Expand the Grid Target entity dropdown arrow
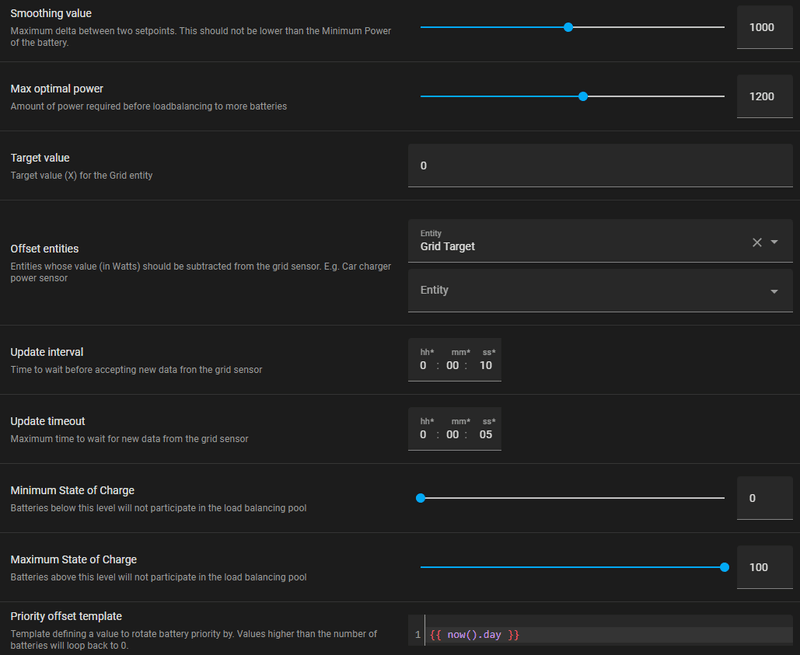This screenshot has width=800, height=655. click(774, 242)
